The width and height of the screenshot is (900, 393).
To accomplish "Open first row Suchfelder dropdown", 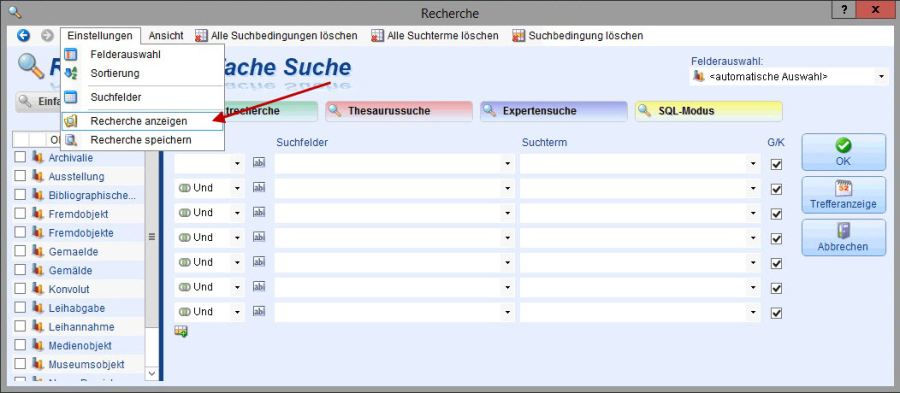I will [x=507, y=164].
